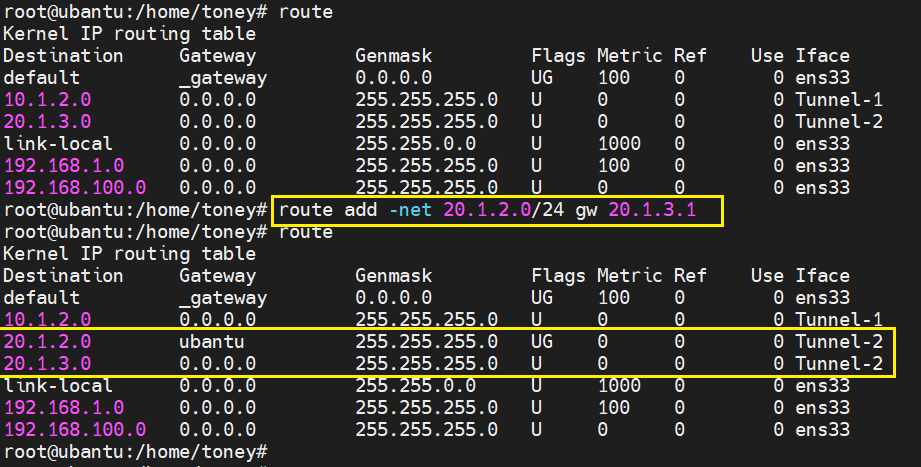Click the 'ubantu' gateway in the 20.1.2.0 row
Image resolution: width=921 pixels, height=467 pixels.
212,342
